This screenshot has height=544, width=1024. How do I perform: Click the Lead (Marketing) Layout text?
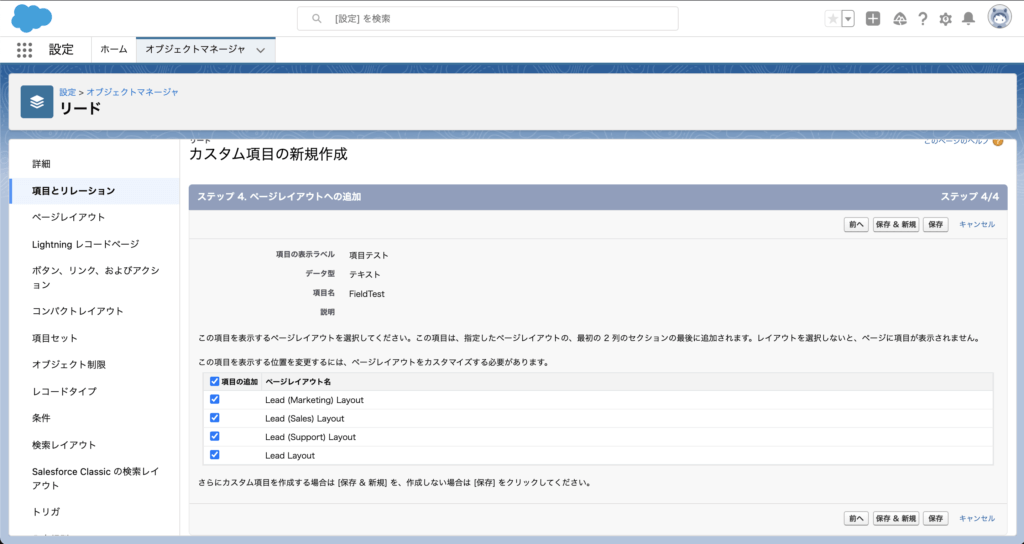pos(314,400)
